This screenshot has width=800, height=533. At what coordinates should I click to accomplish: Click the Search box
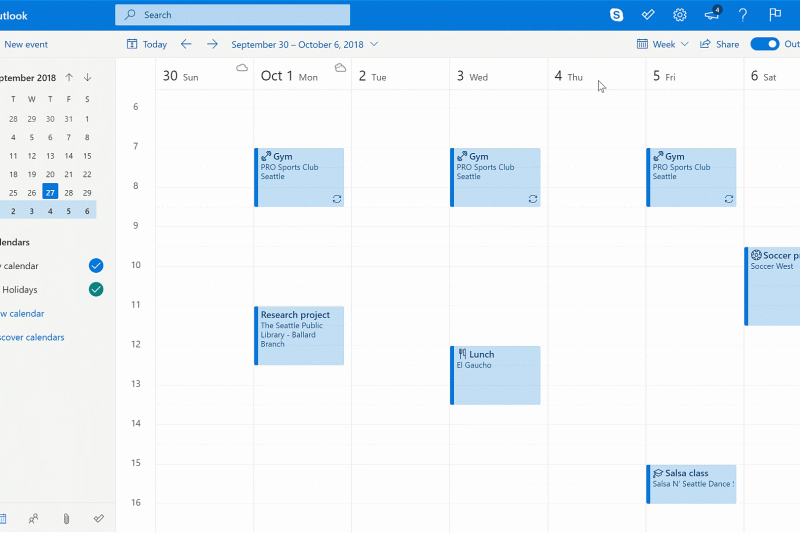233,15
